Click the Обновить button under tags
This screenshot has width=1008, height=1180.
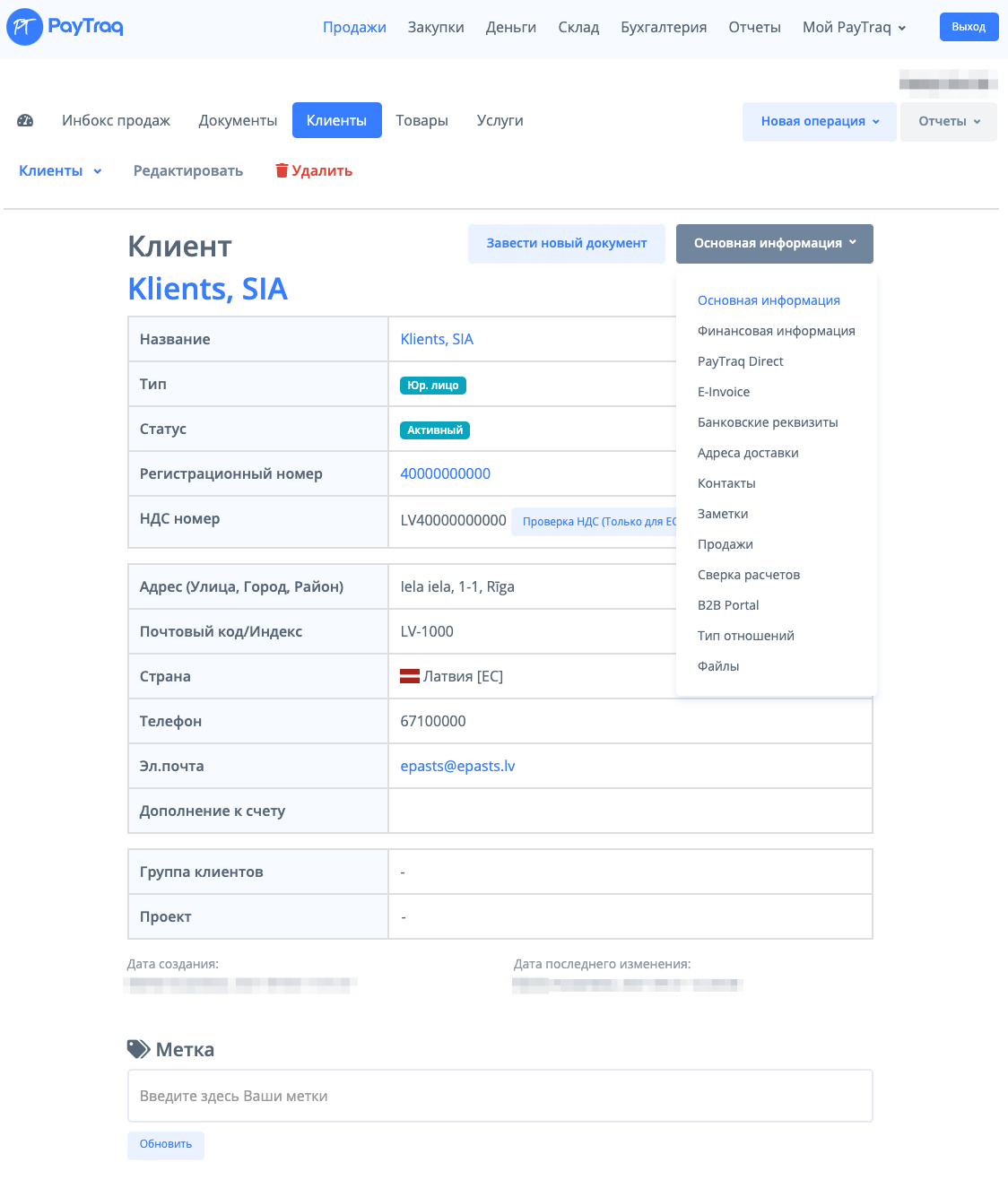point(166,1144)
